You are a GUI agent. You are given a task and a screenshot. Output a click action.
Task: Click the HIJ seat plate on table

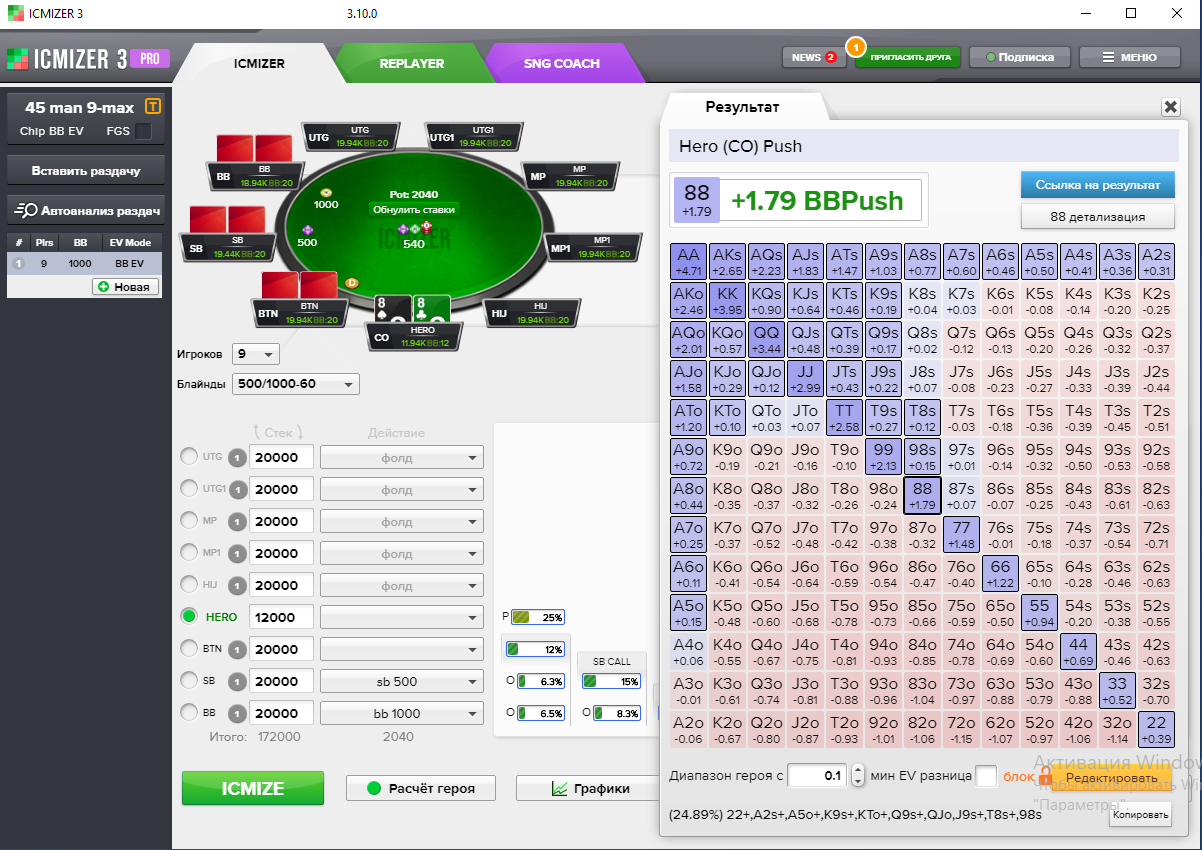point(532,313)
